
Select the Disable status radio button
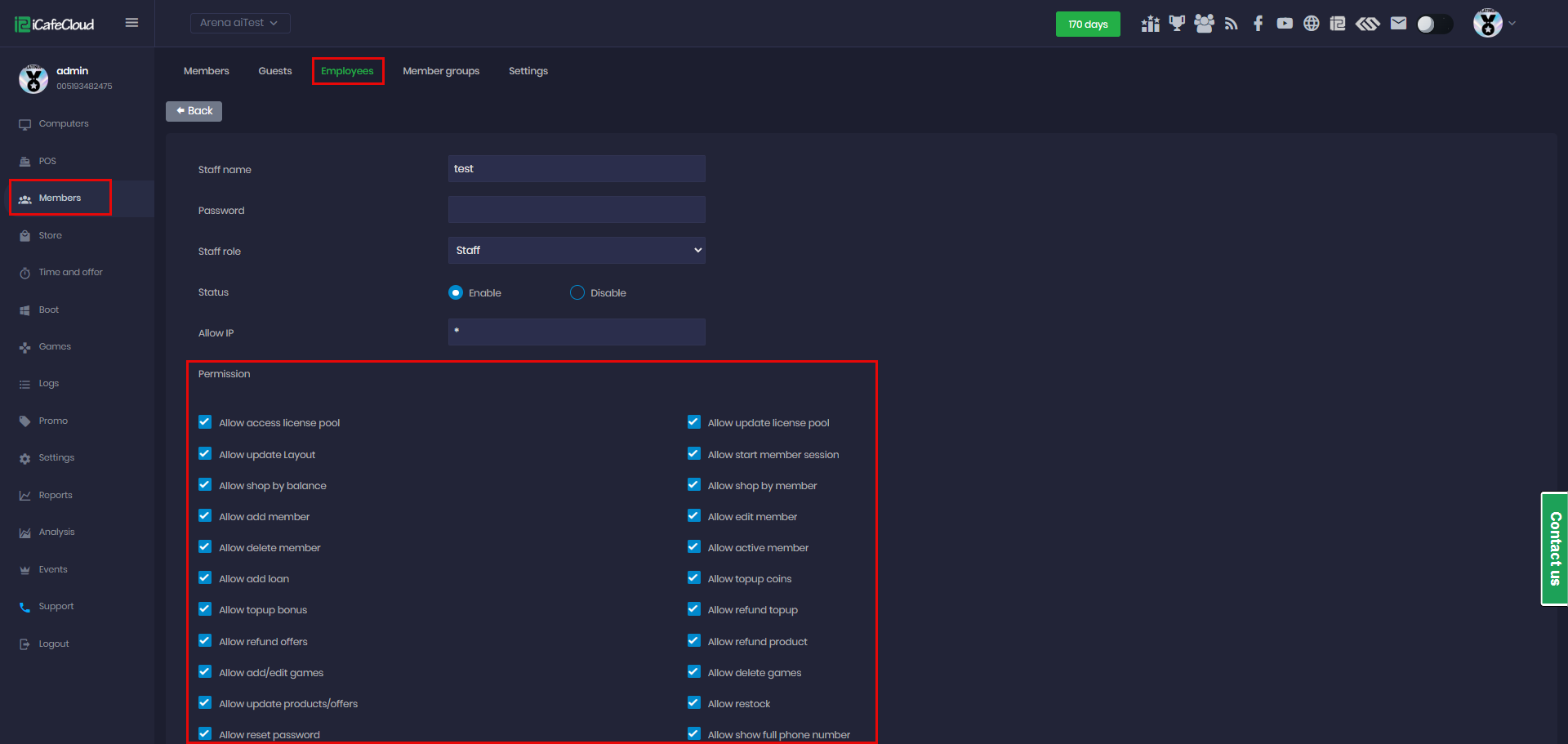pos(577,292)
